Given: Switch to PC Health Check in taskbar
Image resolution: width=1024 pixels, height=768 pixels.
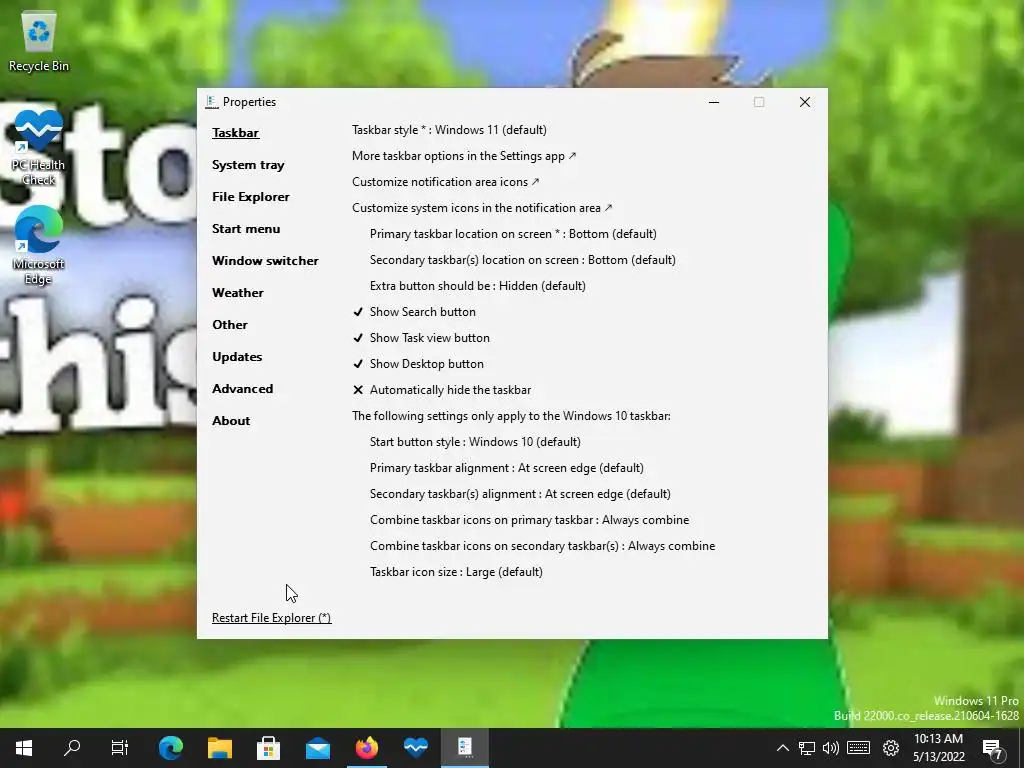Looking at the screenshot, I should 415,748.
